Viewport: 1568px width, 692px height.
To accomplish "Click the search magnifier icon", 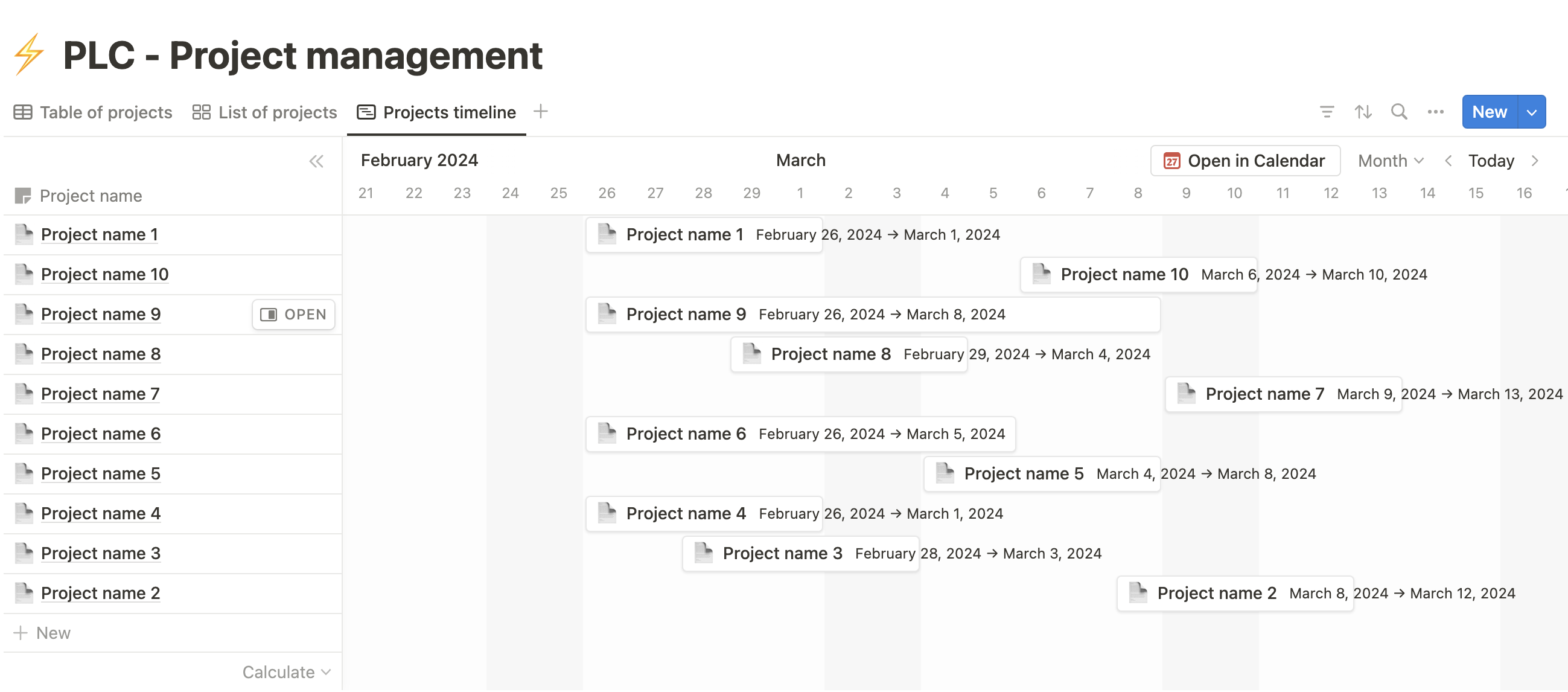I will point(1399,112).
